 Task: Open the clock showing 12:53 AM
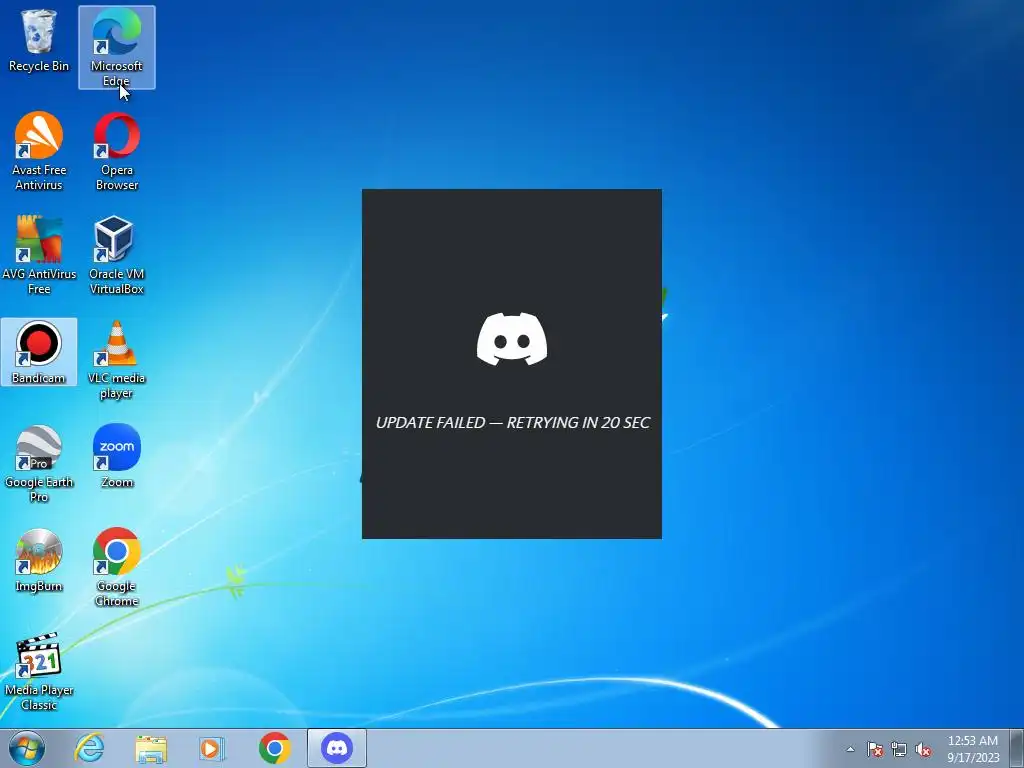tap(973, 749)
